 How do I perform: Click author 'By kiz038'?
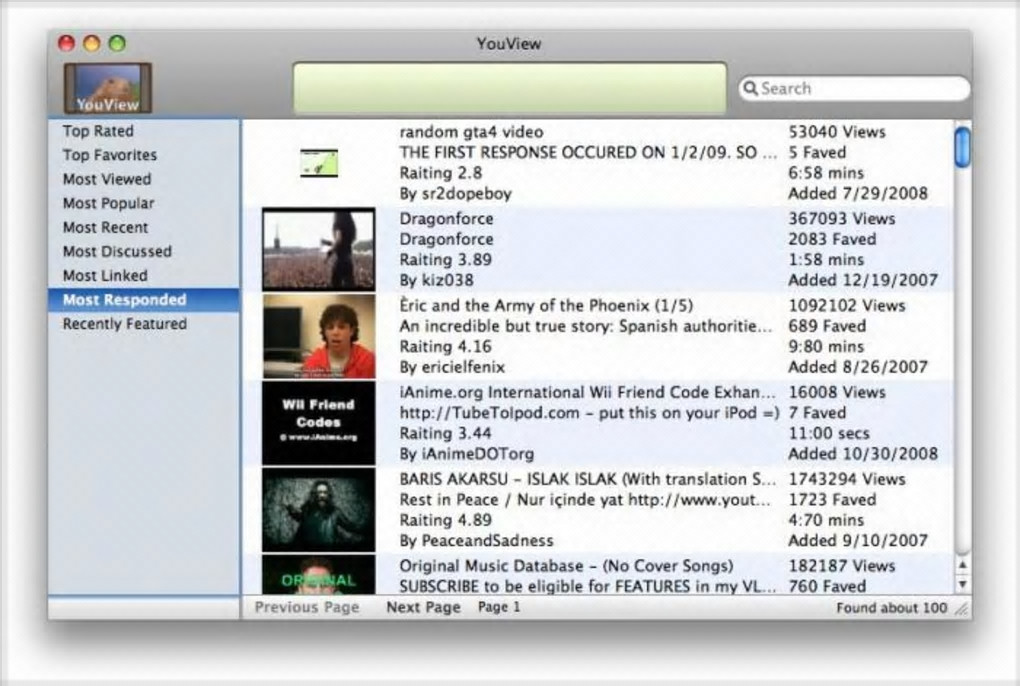click(436, 281)
